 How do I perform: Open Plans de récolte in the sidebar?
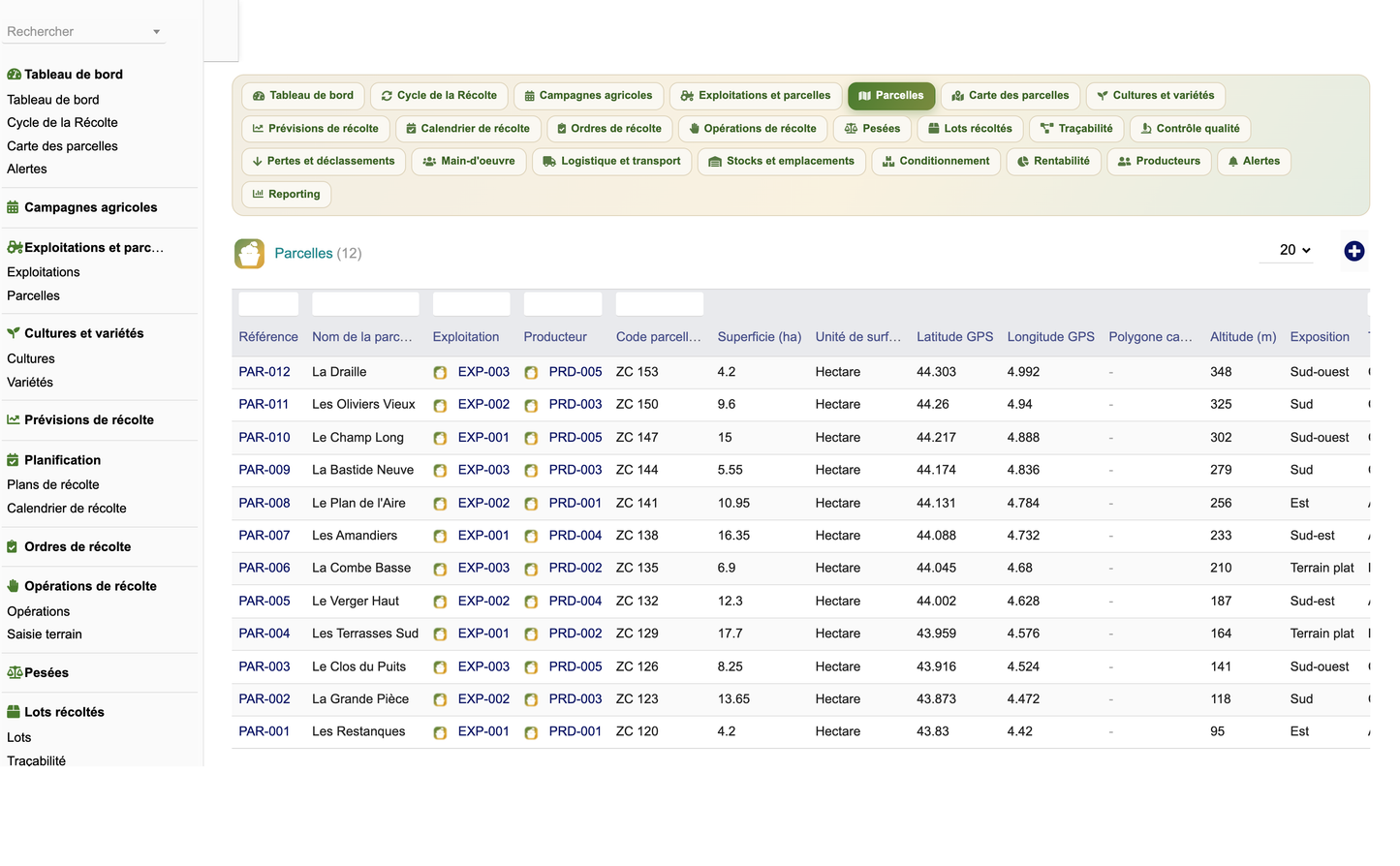tap(53, 484)
